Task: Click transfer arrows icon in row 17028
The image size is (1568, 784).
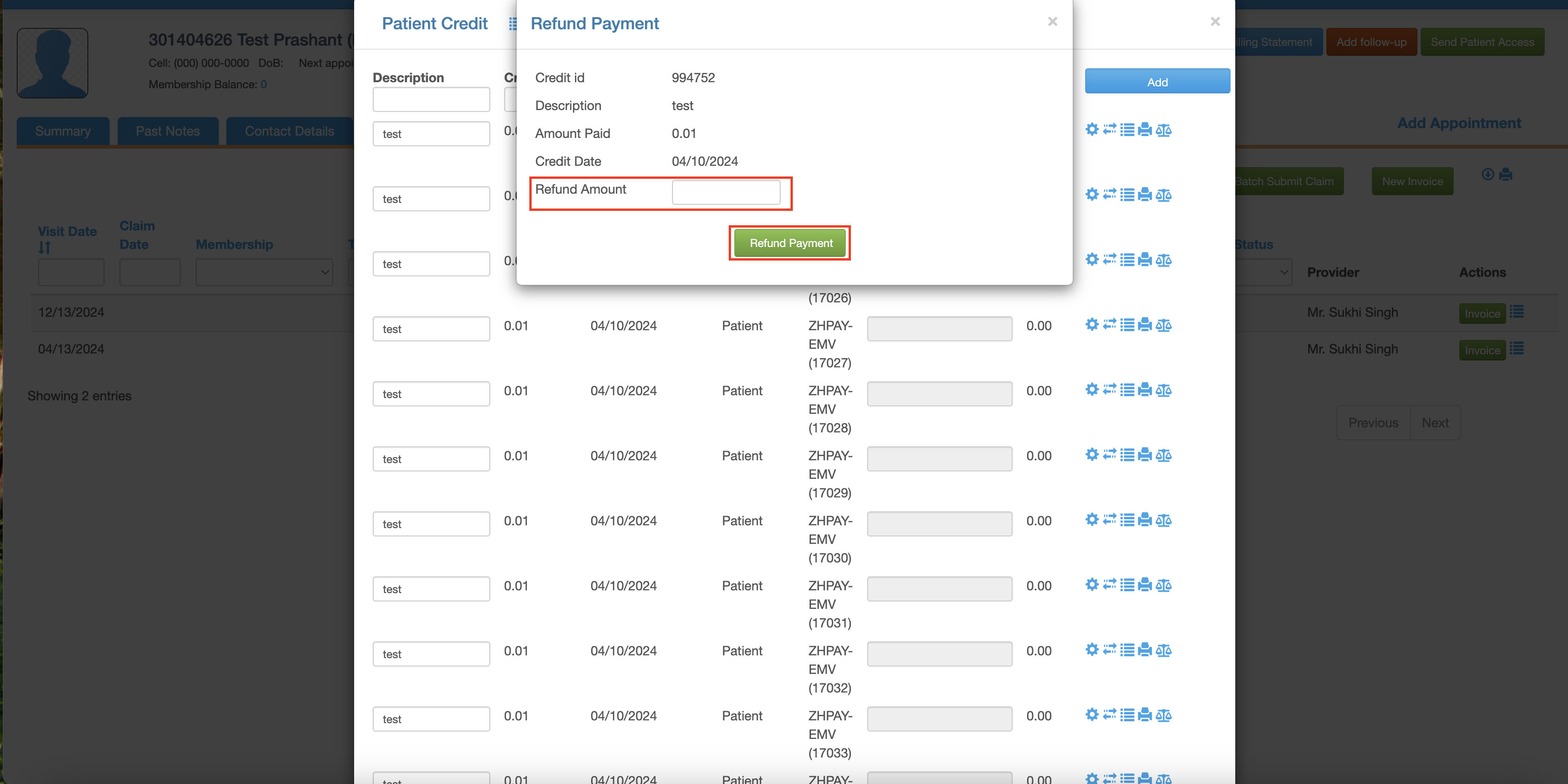Action: tap(1110, 389)
